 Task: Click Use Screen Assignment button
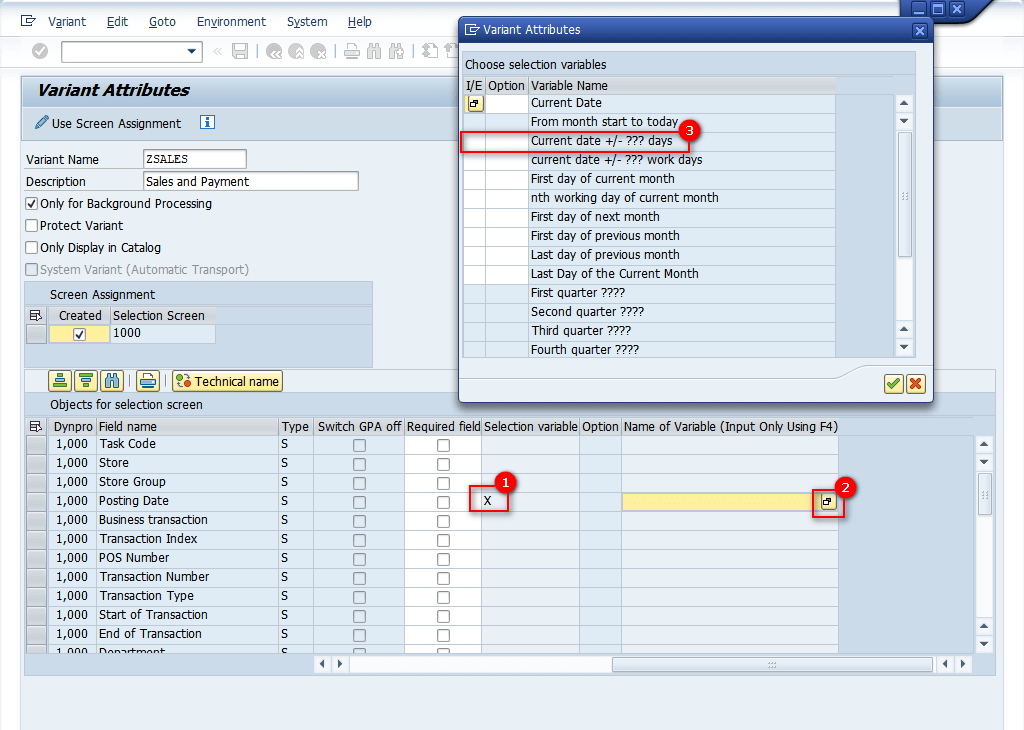pyautogui.click(x=108, y=123)
